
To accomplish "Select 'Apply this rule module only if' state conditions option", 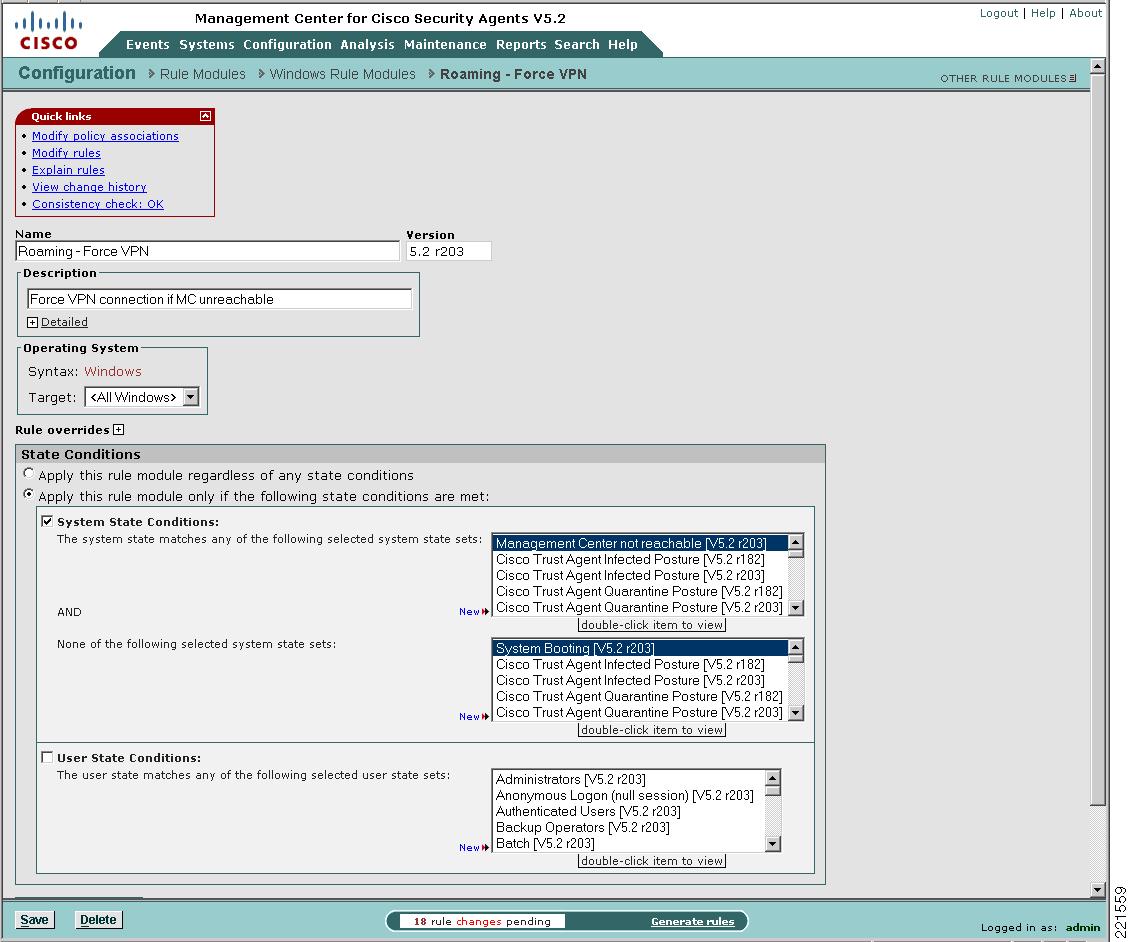I will point(28,494).
